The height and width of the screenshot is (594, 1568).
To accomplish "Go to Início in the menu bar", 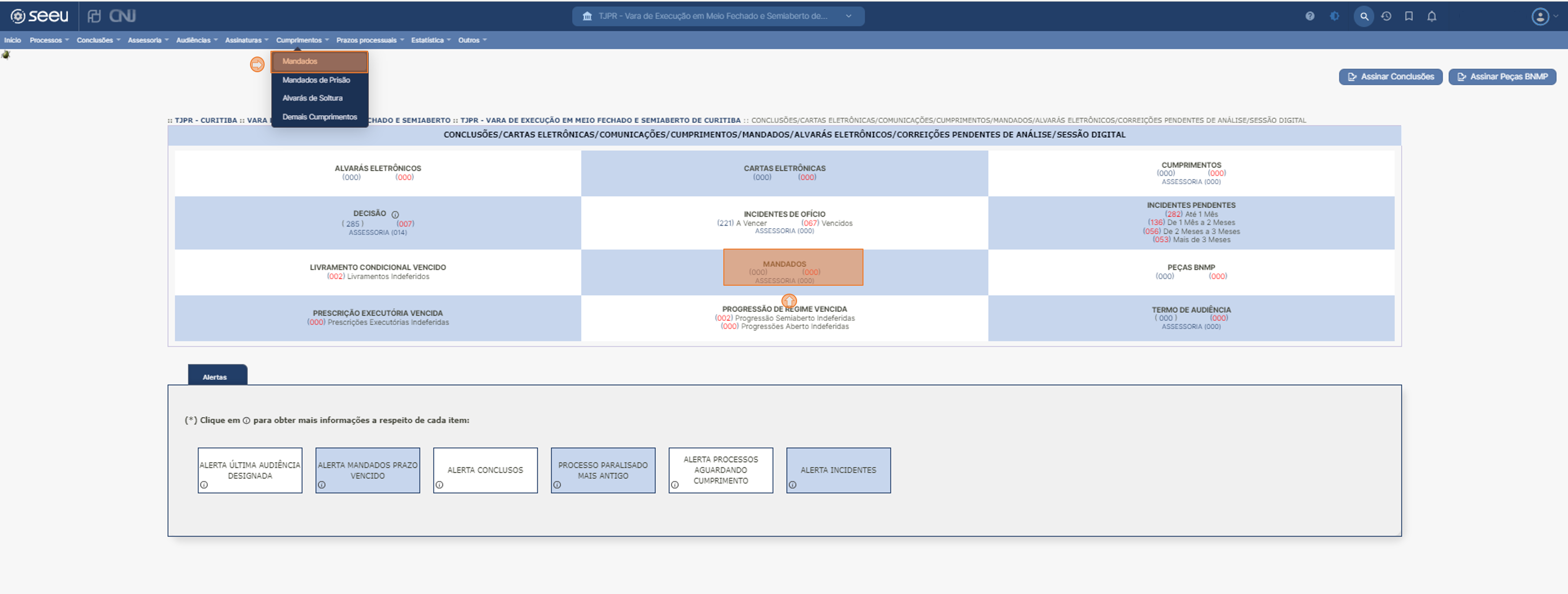I will coord(12,40).
